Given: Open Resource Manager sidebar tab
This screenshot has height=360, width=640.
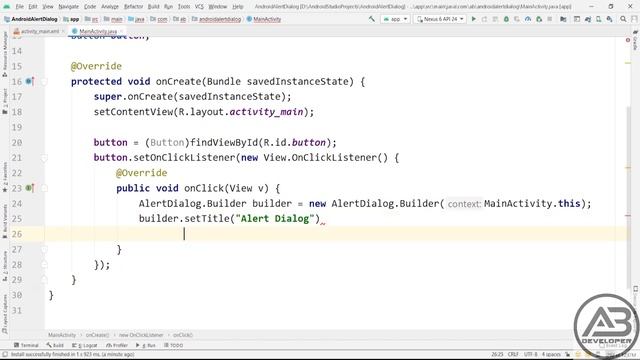Looking at the screenshot, I should pos(5,54).
